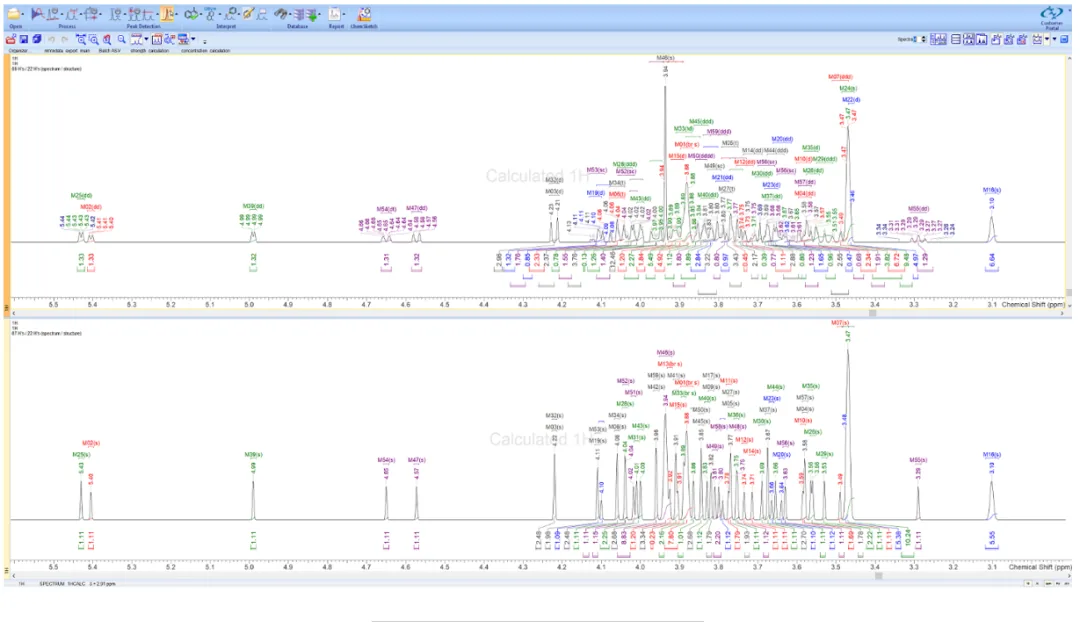Click the Spectra number stepper field
Image resolution: width=1080 pixels, height=622 pixels.
[920, 39]
